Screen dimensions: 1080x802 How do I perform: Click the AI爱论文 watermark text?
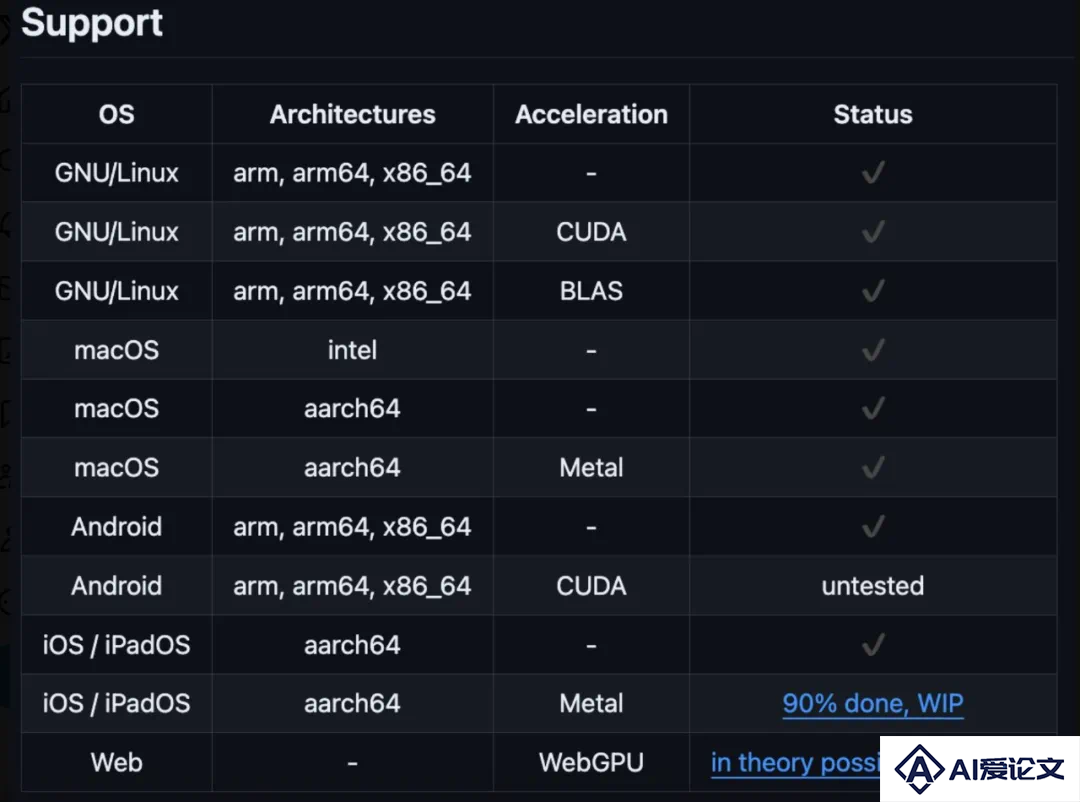coord(1007,769)
